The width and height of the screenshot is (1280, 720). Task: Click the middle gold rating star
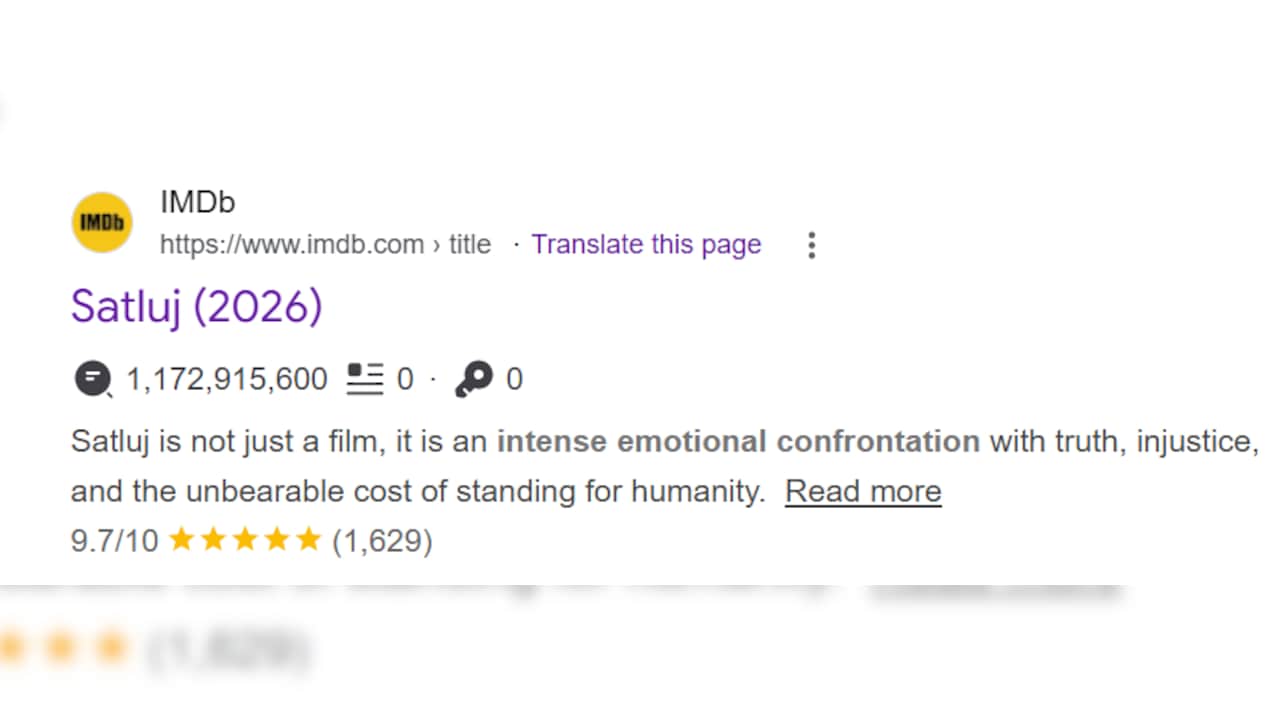pyautogui.click(x=245, y=541)
